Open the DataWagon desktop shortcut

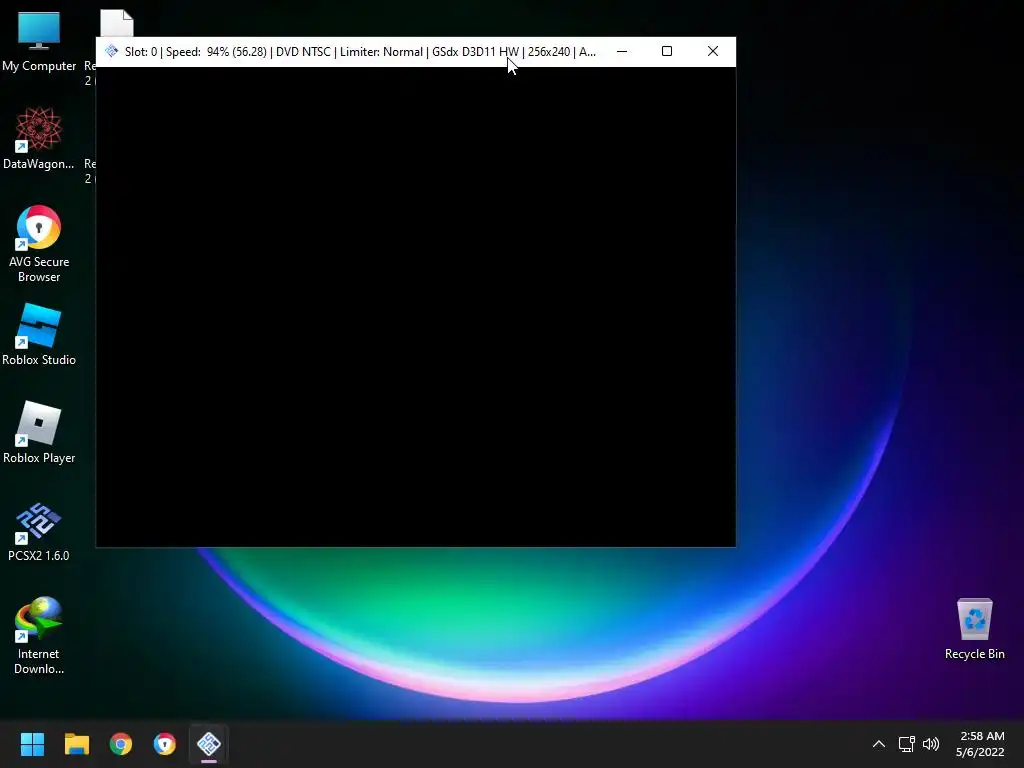point(39,138)
